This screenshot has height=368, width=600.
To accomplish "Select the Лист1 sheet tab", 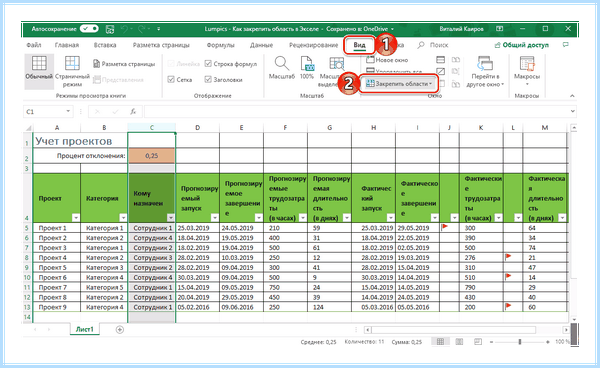I will [x=85, y=329].
